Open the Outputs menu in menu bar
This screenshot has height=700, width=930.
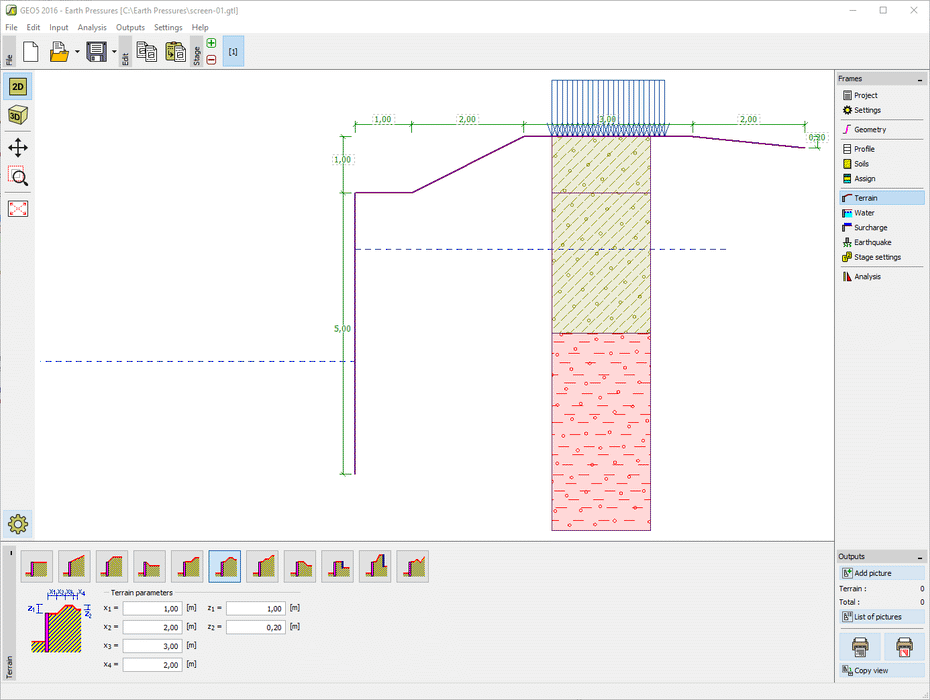click(130, 27)
